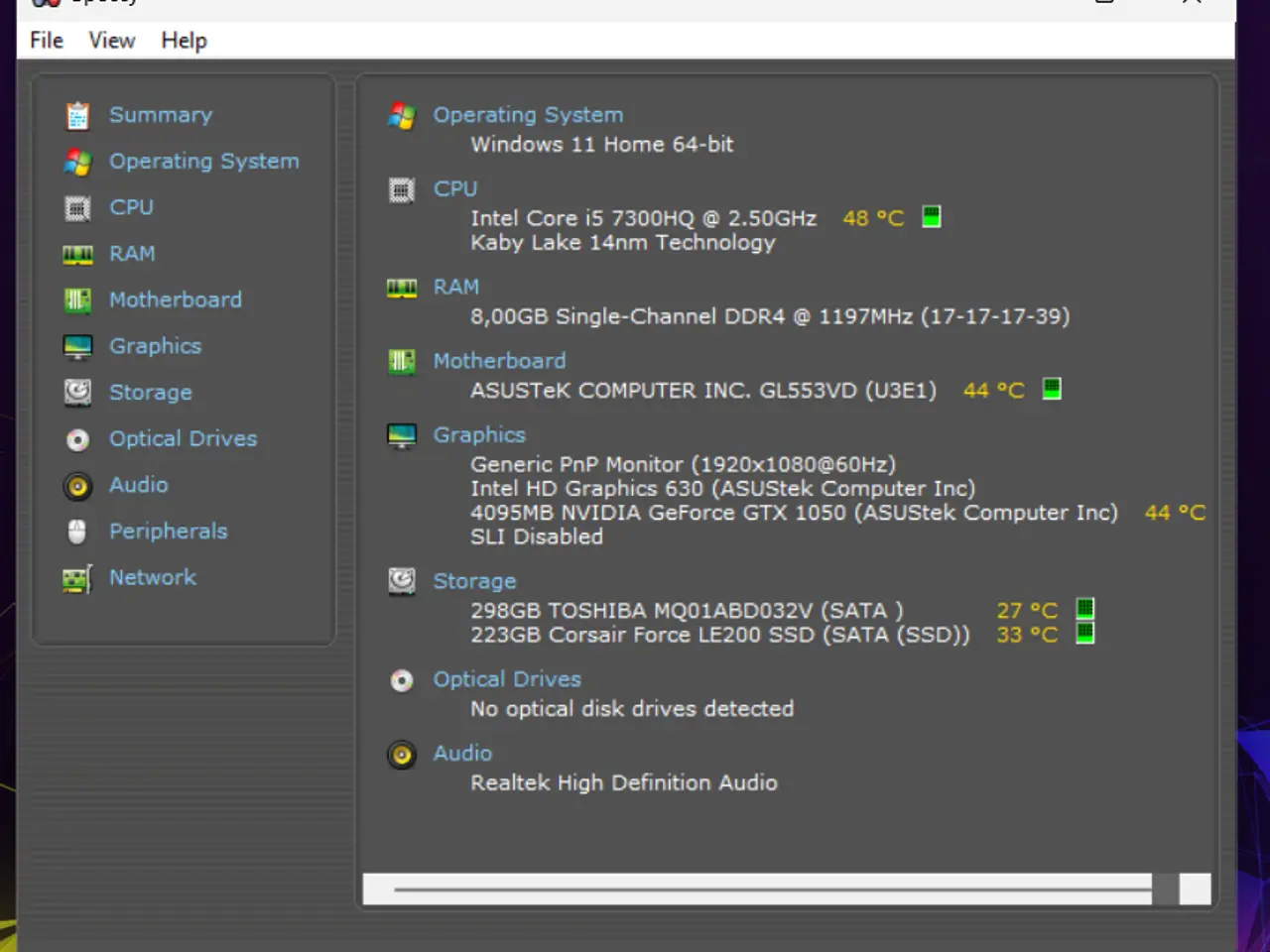Open the Motherboard section in sidebar
This screenshot has height=952, width=1270.
tap(176, 299)
